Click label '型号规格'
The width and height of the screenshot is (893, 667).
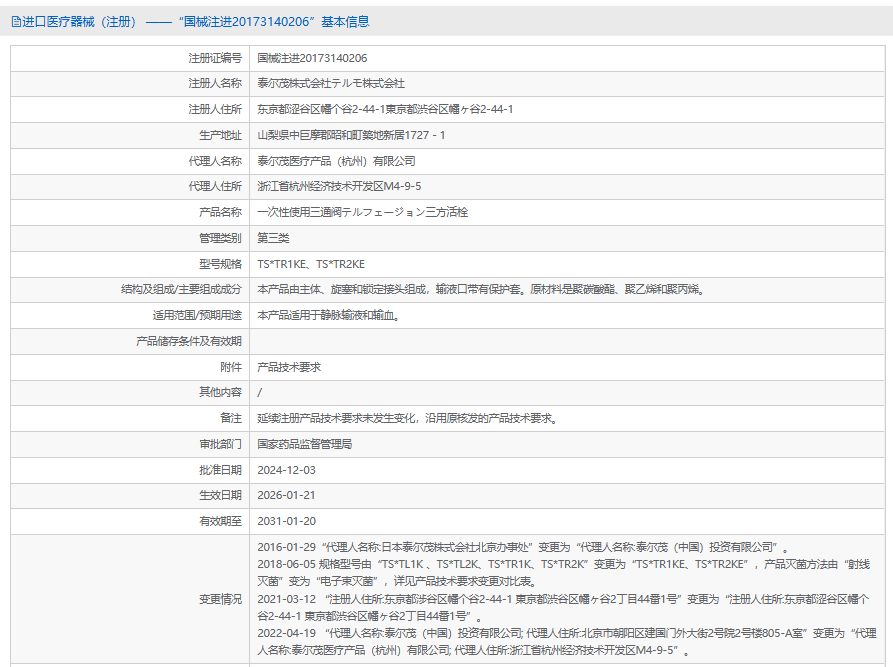220,264
